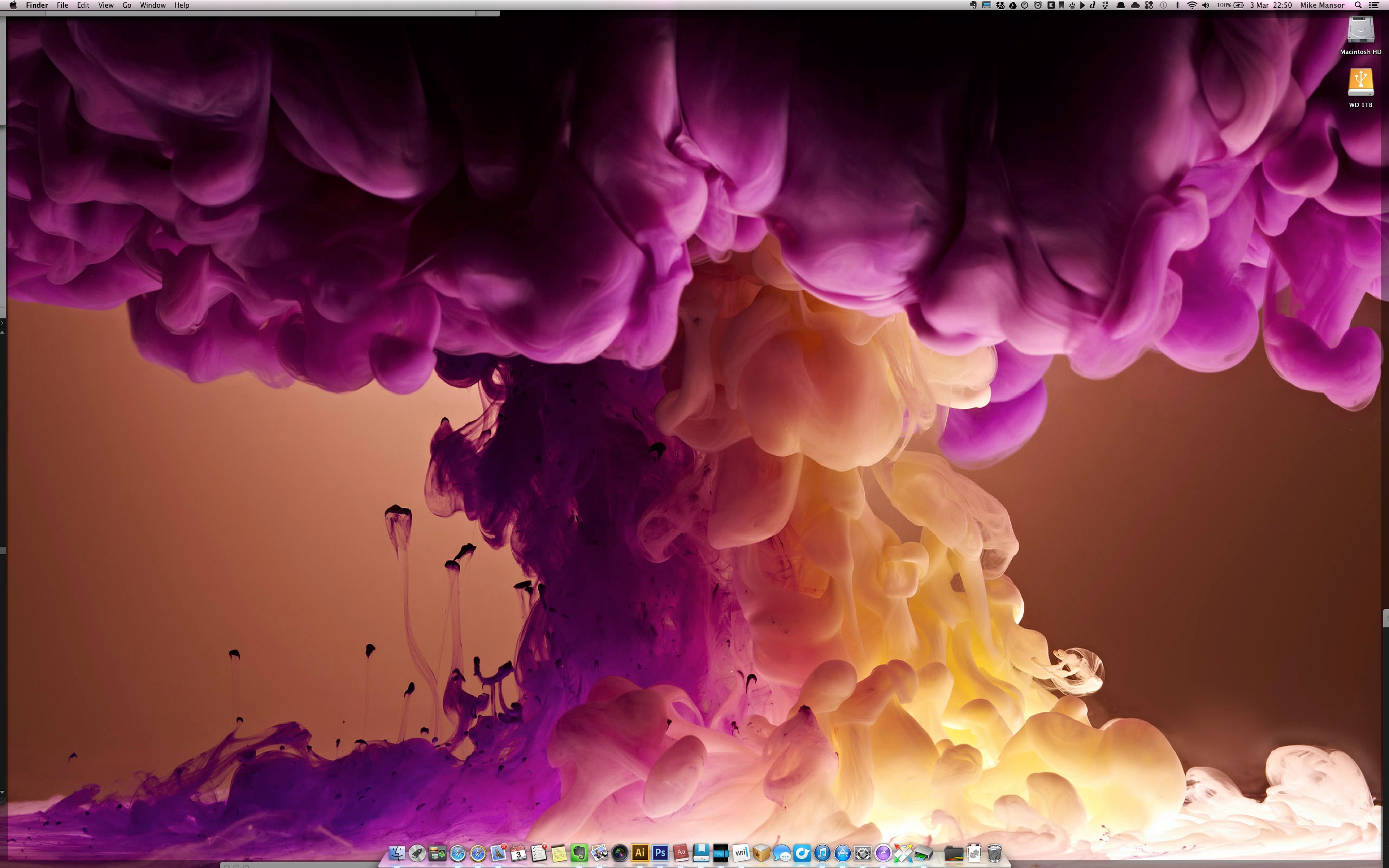
Task: Click the Spotlight search magnifier
Action: 1358,5
